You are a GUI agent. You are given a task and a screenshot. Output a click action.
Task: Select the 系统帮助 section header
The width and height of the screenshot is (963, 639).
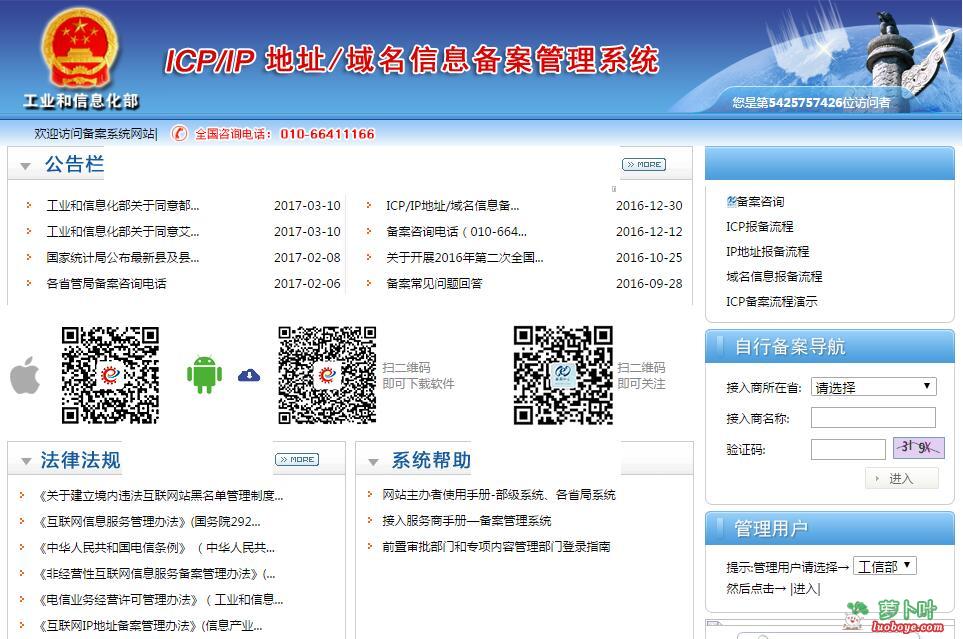pos(432,460)
